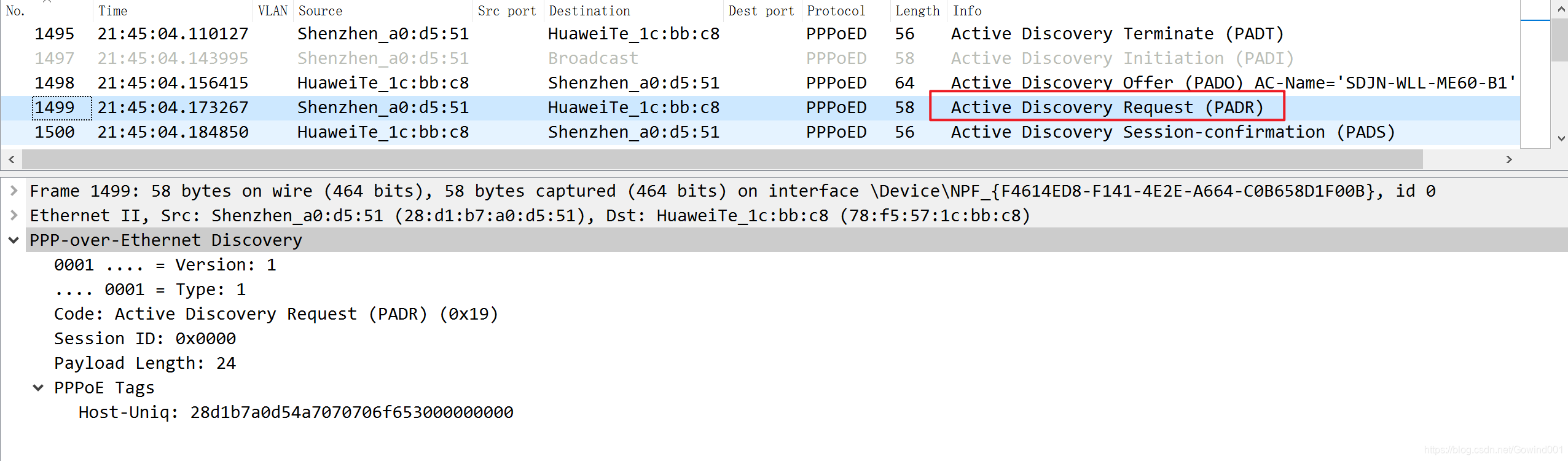The image size is (1568, 461).
Task: Click the horizontal scrollbar right arrow
Action: [x=1509, y=159]
